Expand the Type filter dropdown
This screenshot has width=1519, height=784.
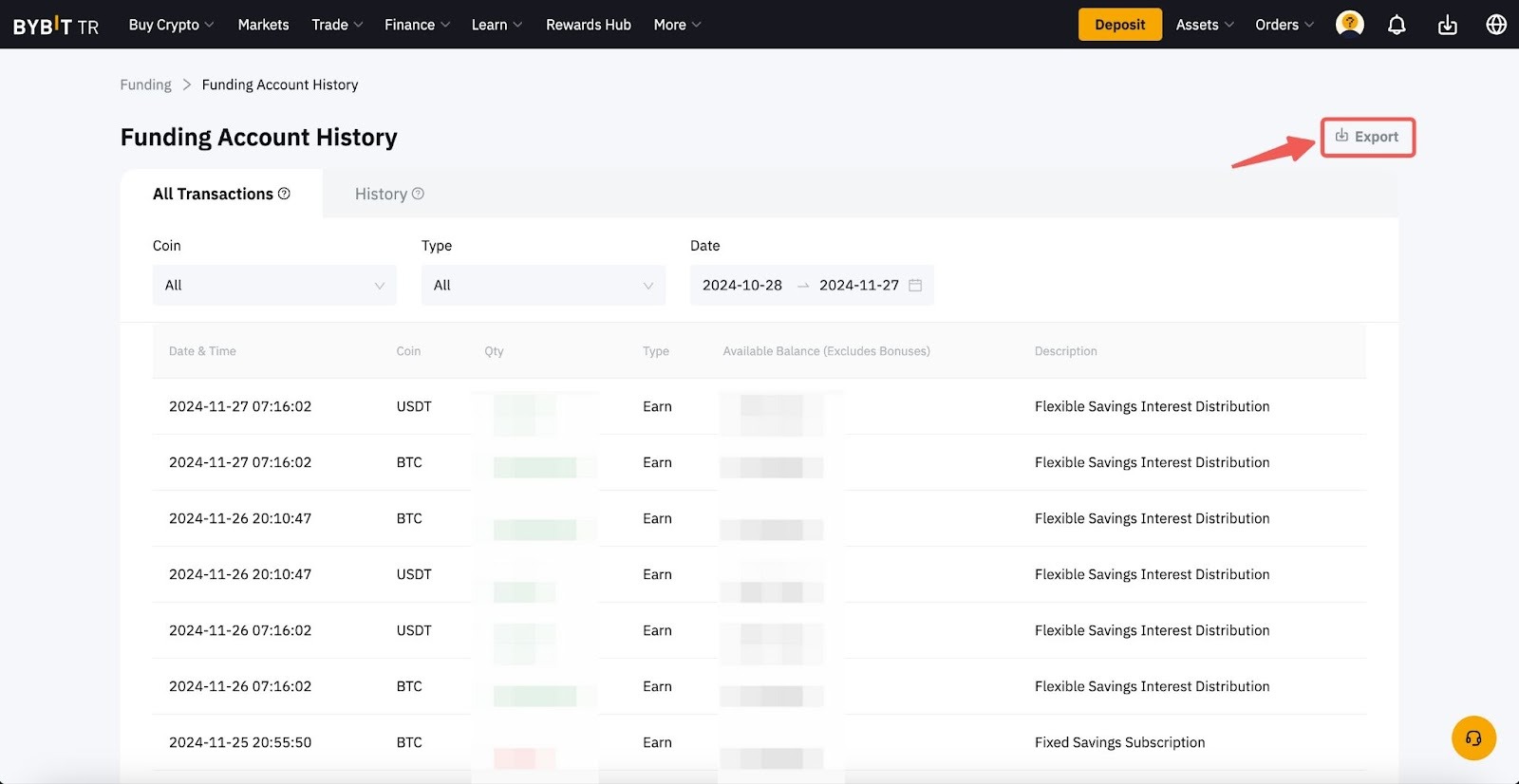click(x=543, y=285)
